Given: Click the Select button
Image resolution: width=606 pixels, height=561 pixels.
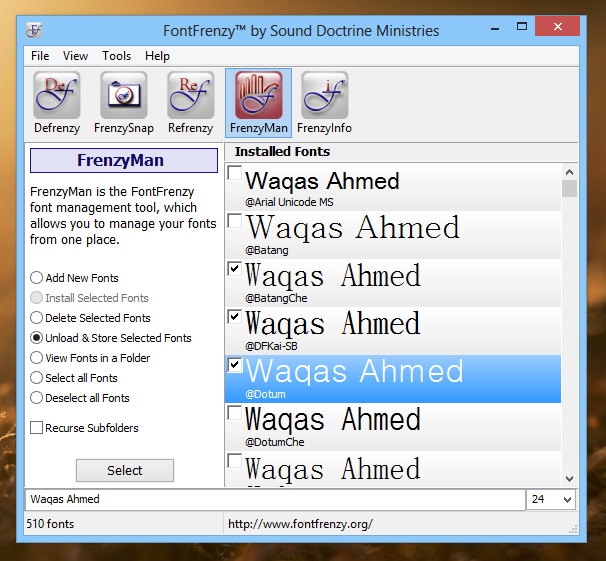Looking at the screenshot, I should 125,471.
